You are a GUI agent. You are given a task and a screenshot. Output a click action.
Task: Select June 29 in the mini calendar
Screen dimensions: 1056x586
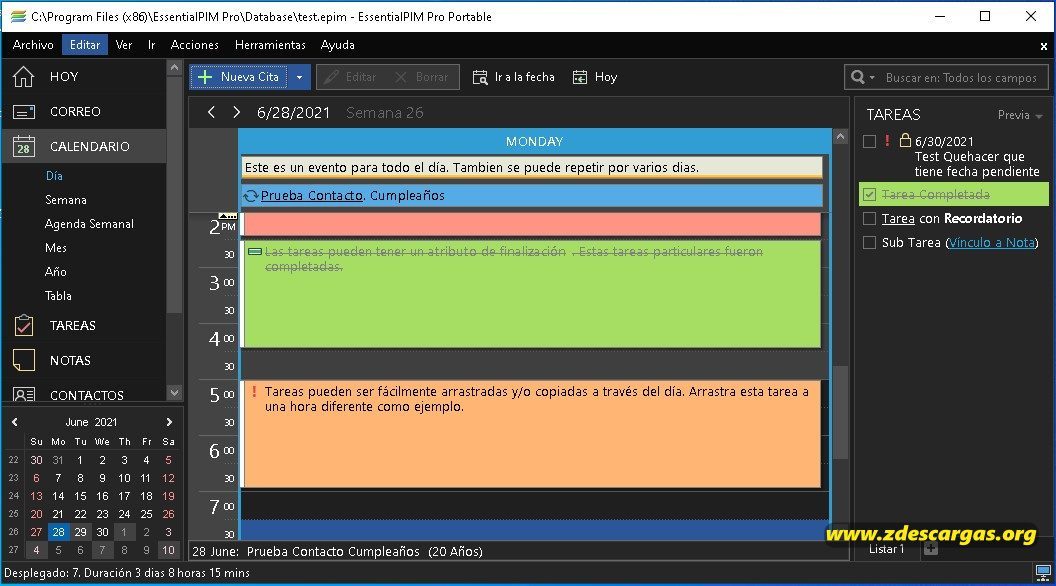(x=80, y=532)
